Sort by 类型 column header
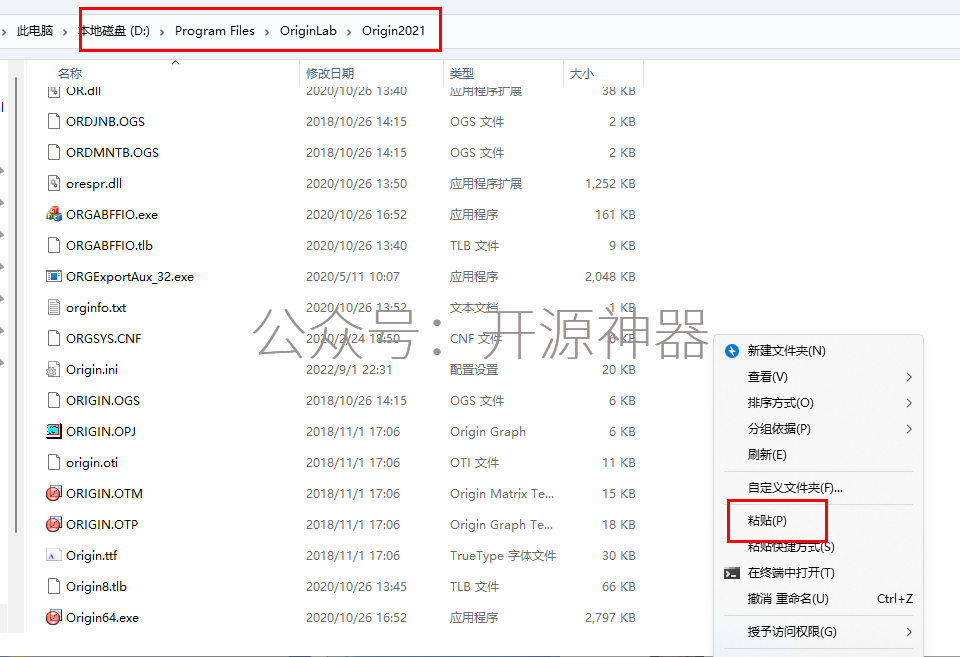960x657 pixels. (x=462, y=73)
